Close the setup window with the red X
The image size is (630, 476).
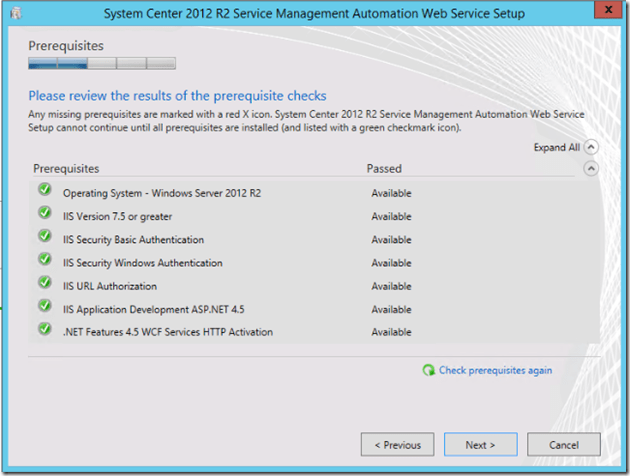pos(603,11)
